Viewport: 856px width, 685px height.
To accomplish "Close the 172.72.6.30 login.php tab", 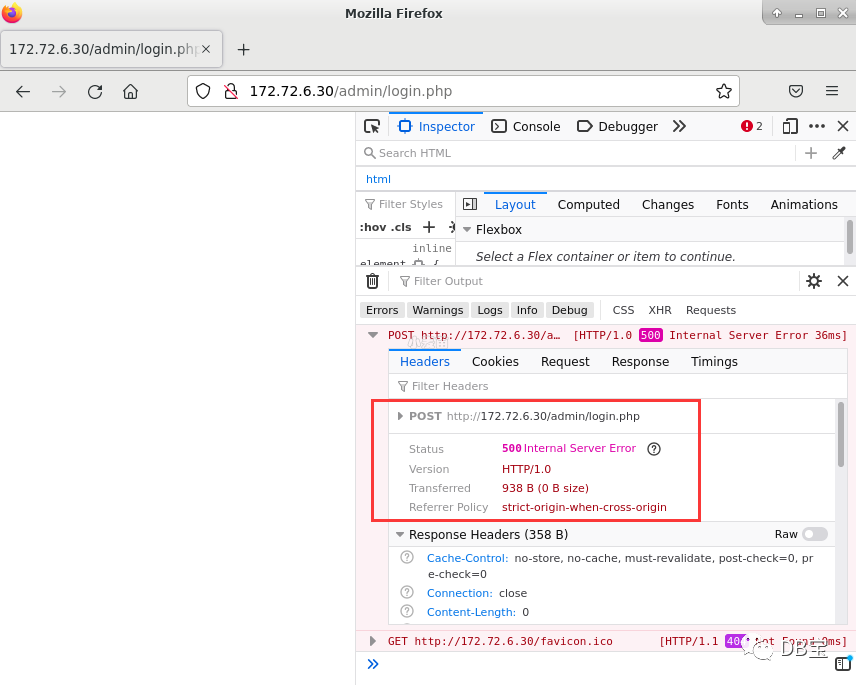I will point(206,49).
